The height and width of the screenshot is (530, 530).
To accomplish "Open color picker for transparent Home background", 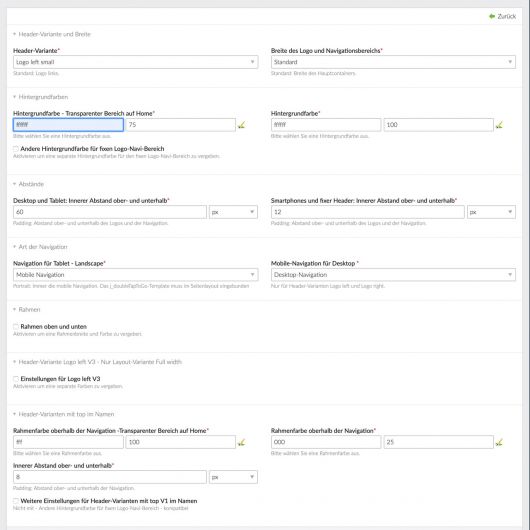I will point(241,125).
